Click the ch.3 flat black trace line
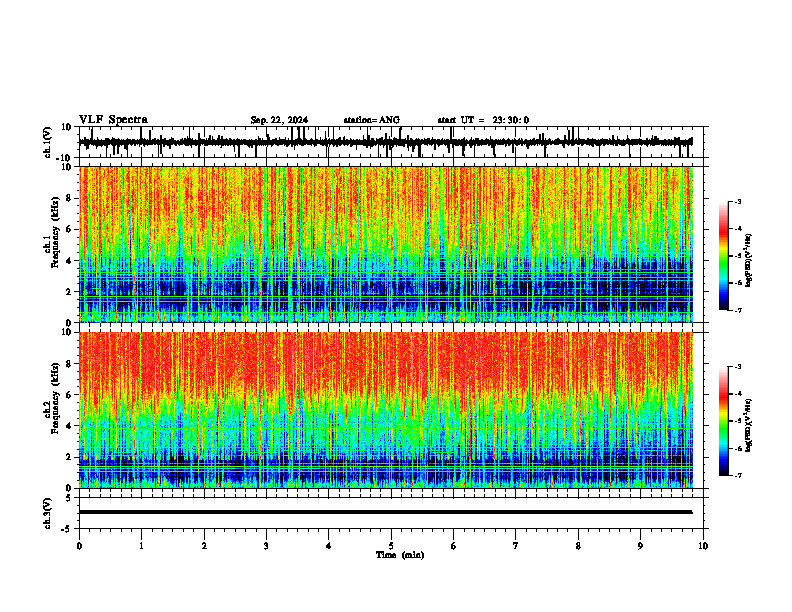792x612 pixels. click(x=385, y=512)
